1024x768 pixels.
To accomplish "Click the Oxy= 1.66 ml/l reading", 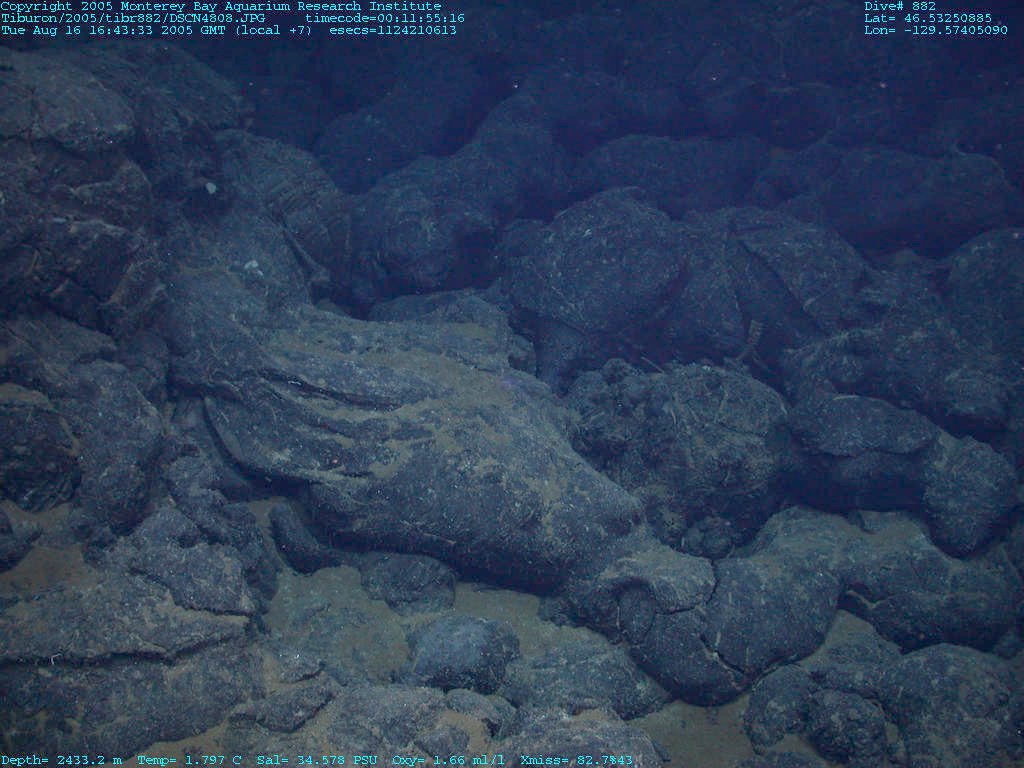I will click(x=449, y=760).
